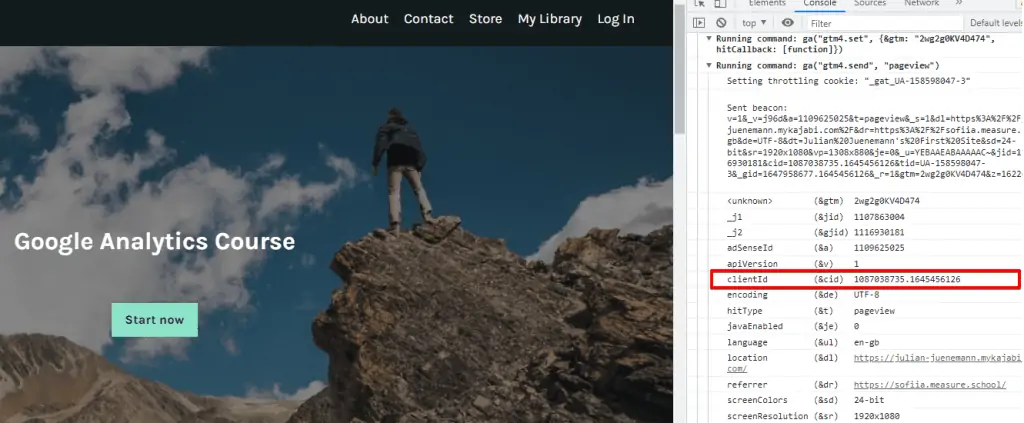
Task: Collapse the gtm4.send pageview entry
Action: [709, 65]
